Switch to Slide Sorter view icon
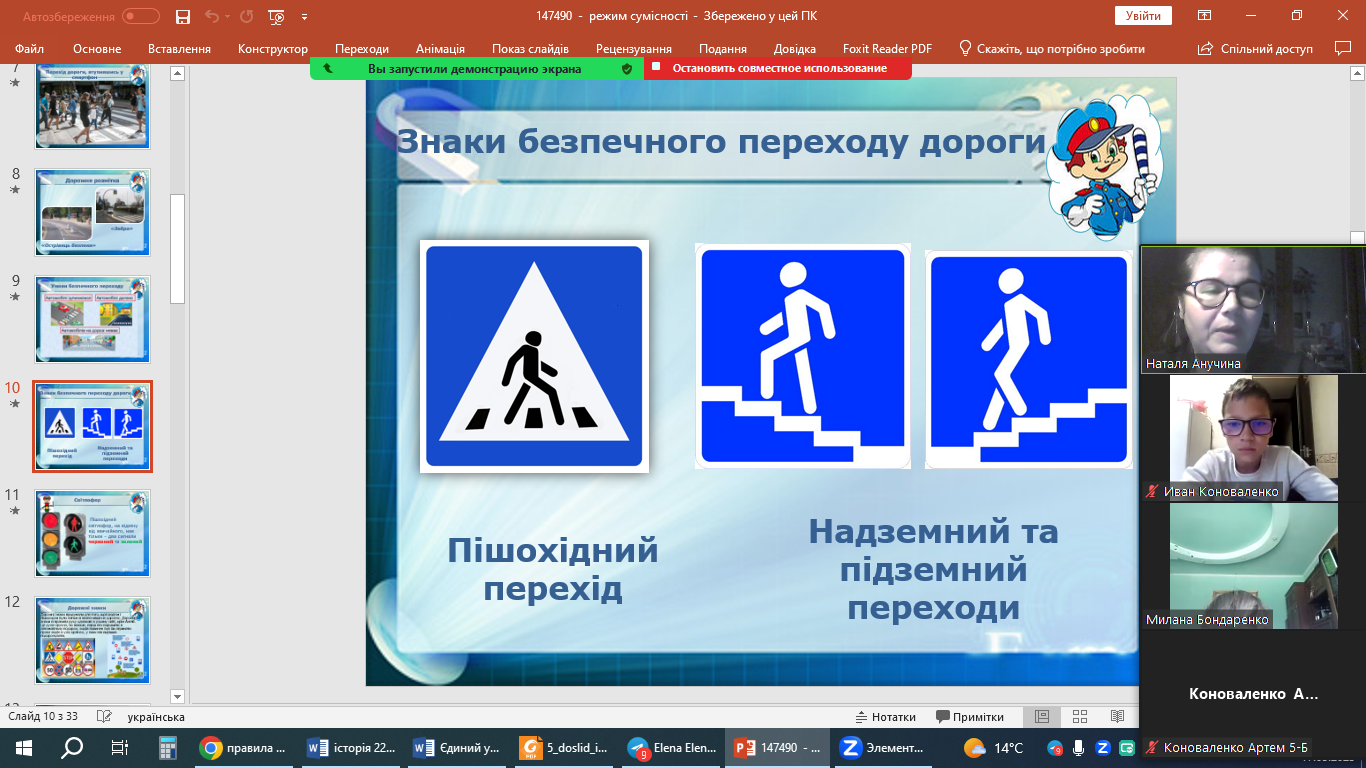The height and width of the screenshot is (768, 1366). (x=1080, y=717)
